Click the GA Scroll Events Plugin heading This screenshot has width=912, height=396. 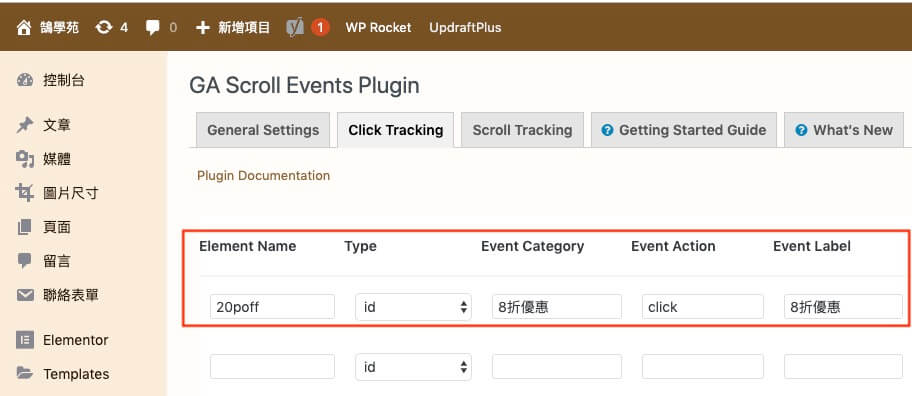click(304, 86)
